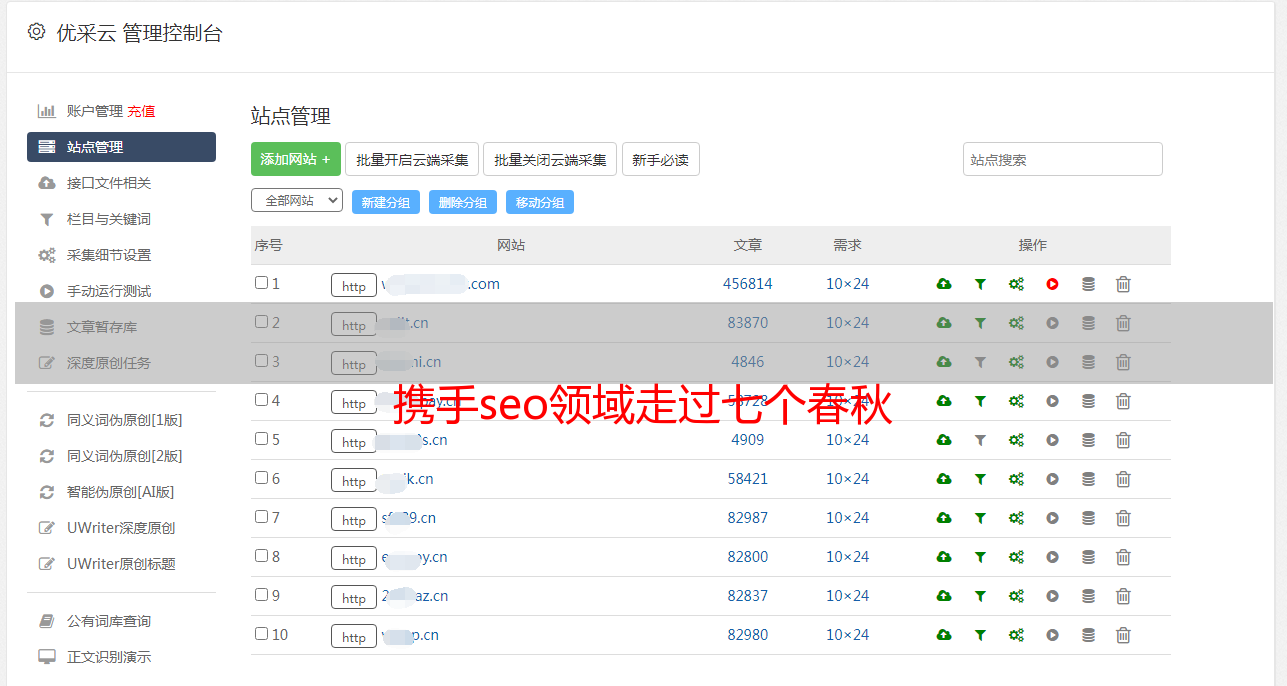Open the database icon in row 9

tap(1088, 596)
